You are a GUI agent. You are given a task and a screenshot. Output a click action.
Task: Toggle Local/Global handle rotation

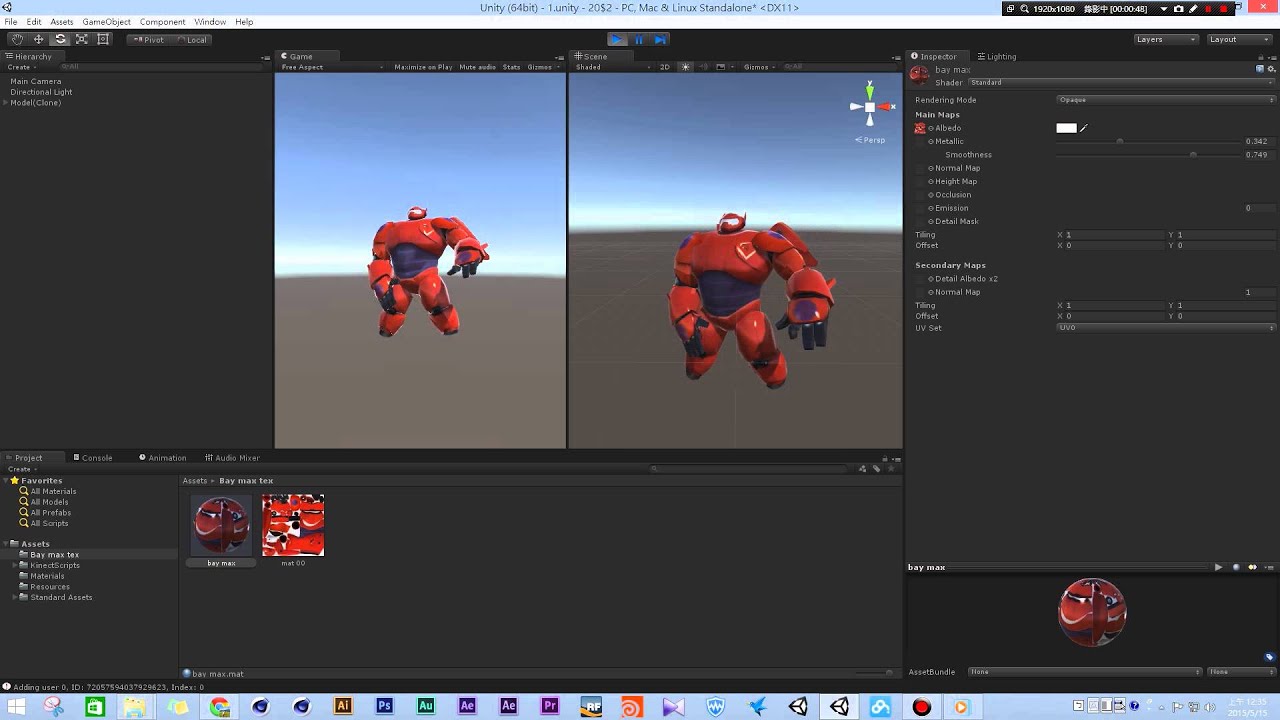coord(192,39)
